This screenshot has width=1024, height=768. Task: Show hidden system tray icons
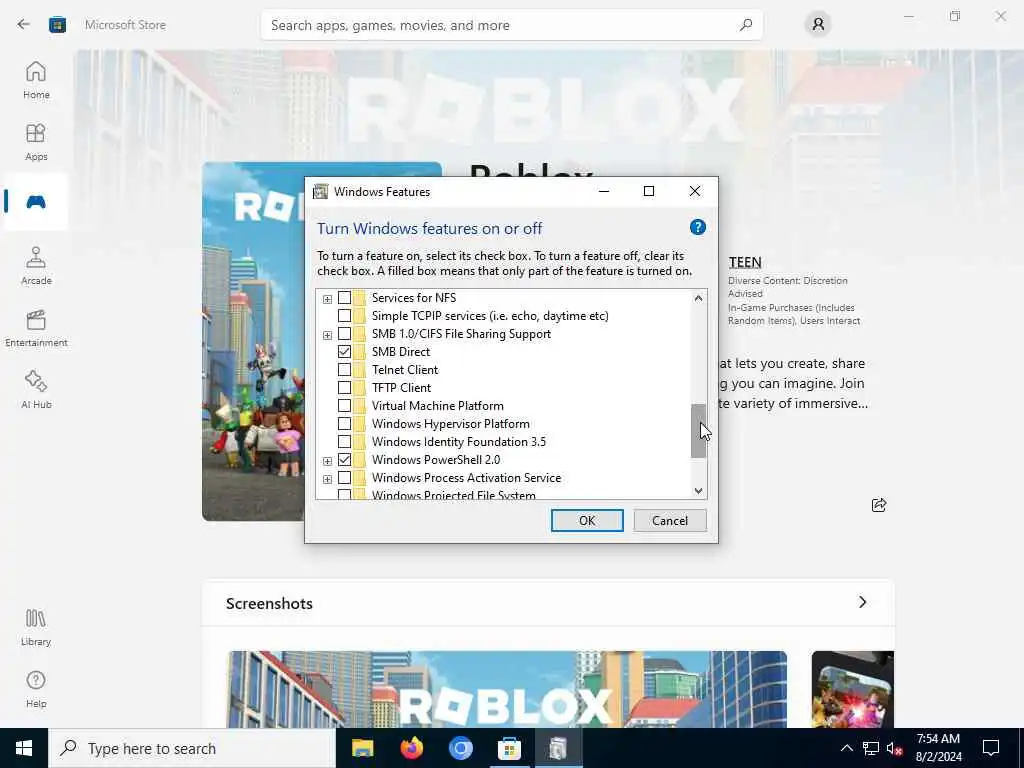(846, 748)
